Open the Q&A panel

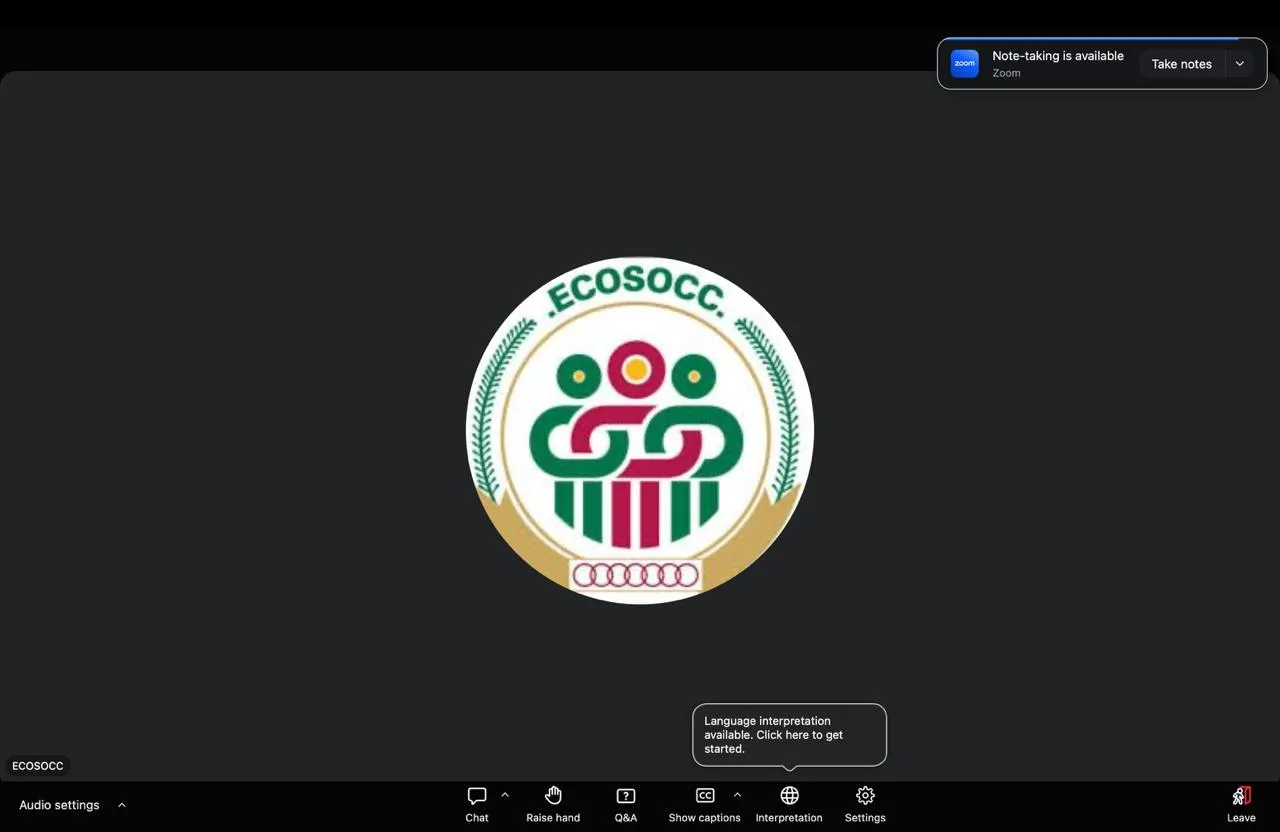click(626, 804)
